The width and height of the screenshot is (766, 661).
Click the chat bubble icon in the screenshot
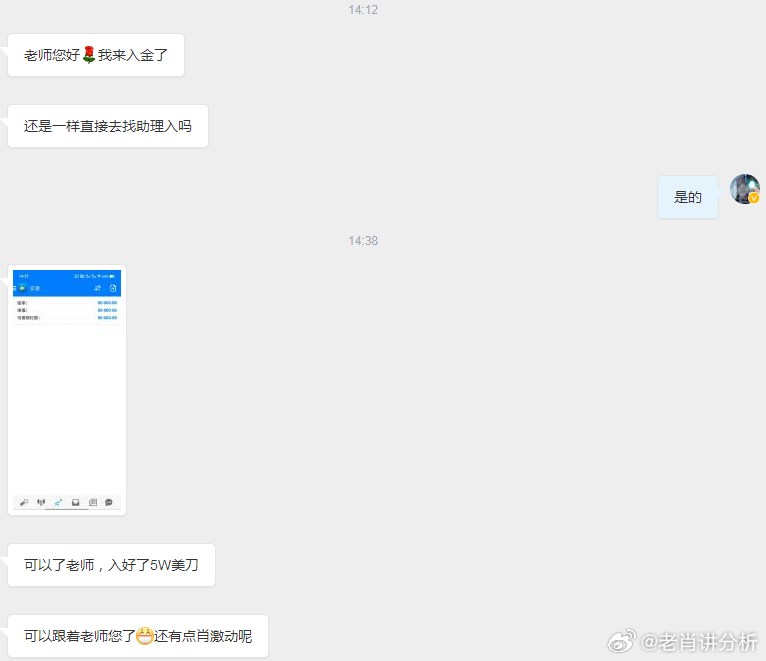(109, 502)
